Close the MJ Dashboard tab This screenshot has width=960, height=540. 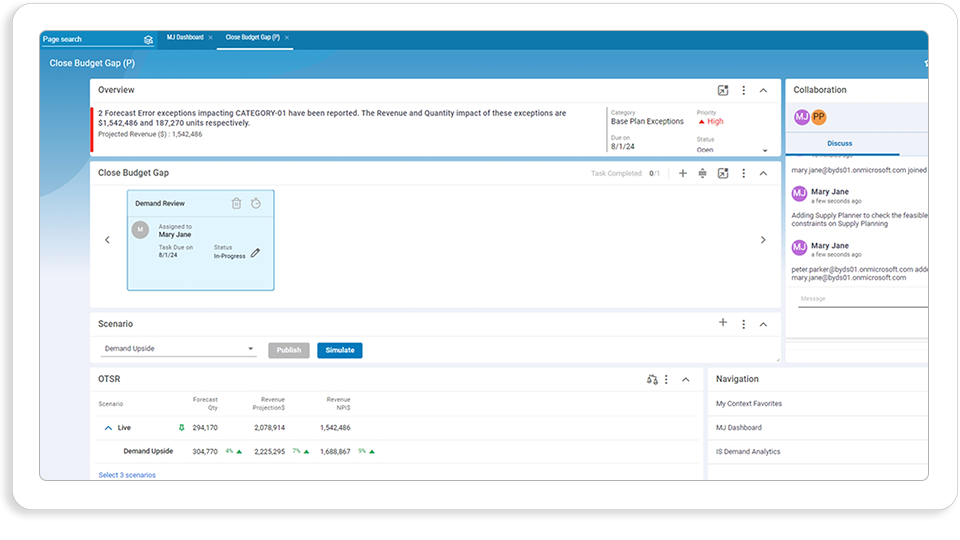click(211, 37)
